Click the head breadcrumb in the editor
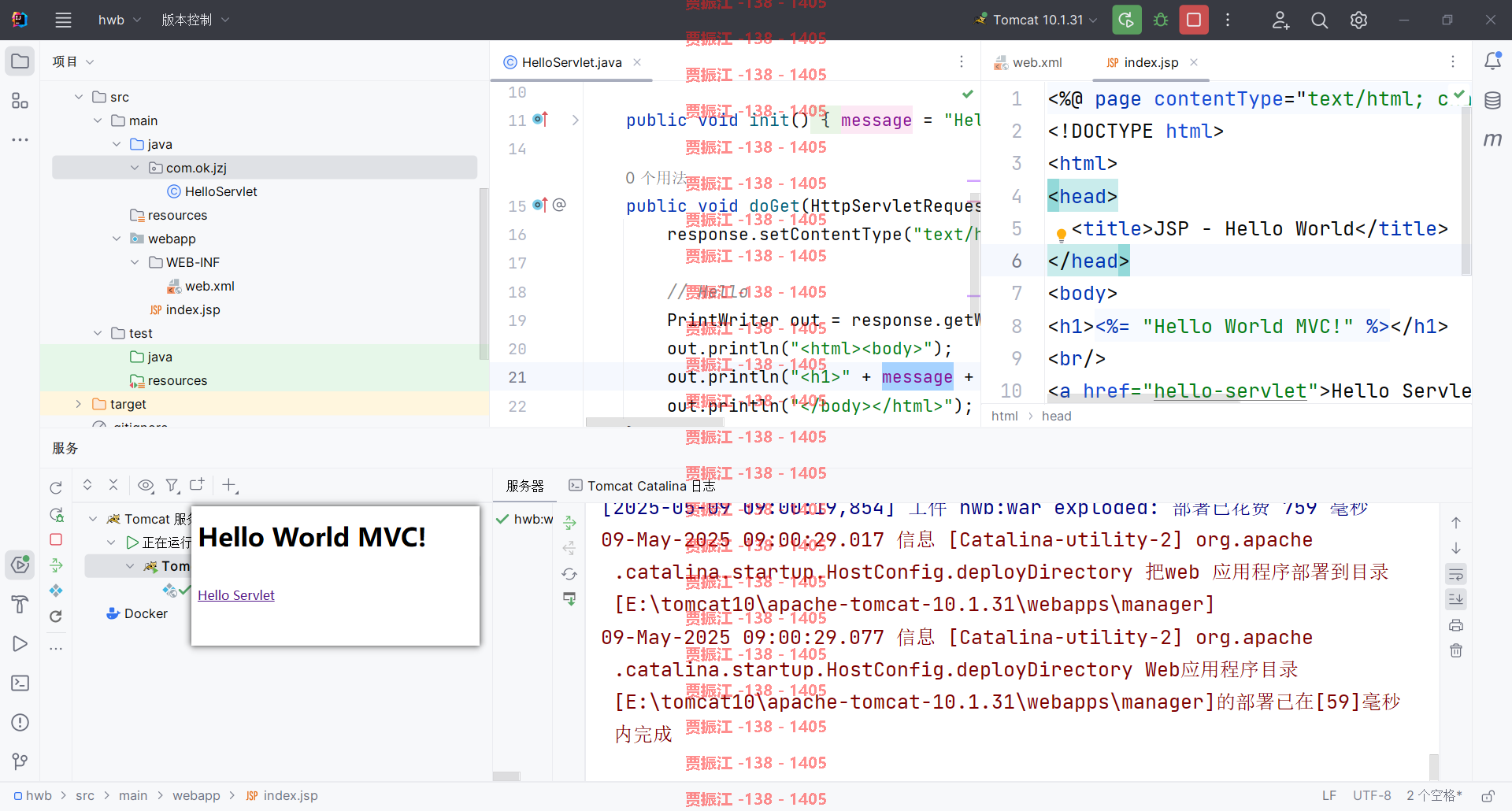The width and height of the screenshot is (1512, 811). 1056,416
